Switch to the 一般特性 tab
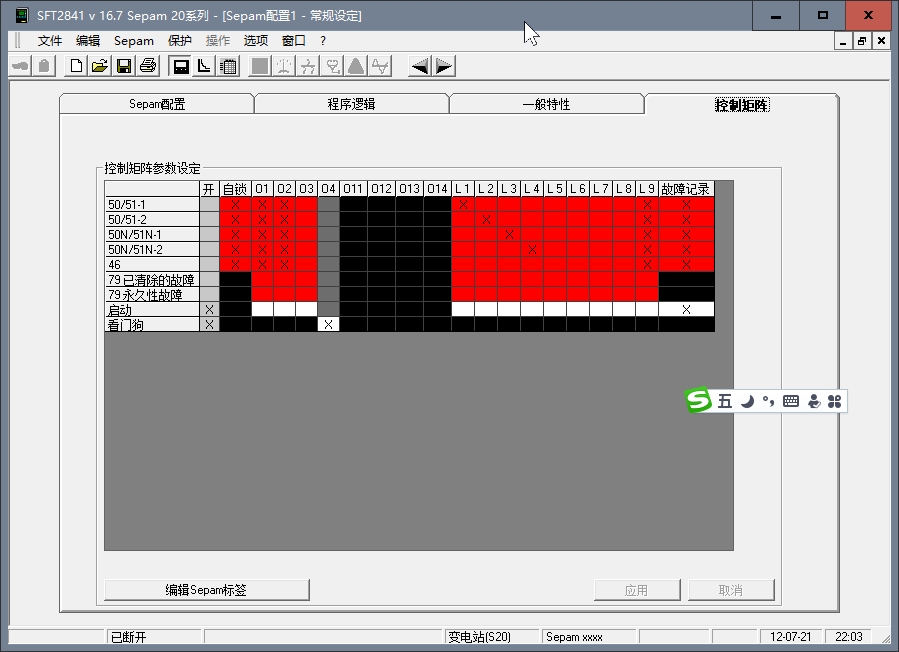This screenshot has height=652, width=899. [x=546, y=104]
